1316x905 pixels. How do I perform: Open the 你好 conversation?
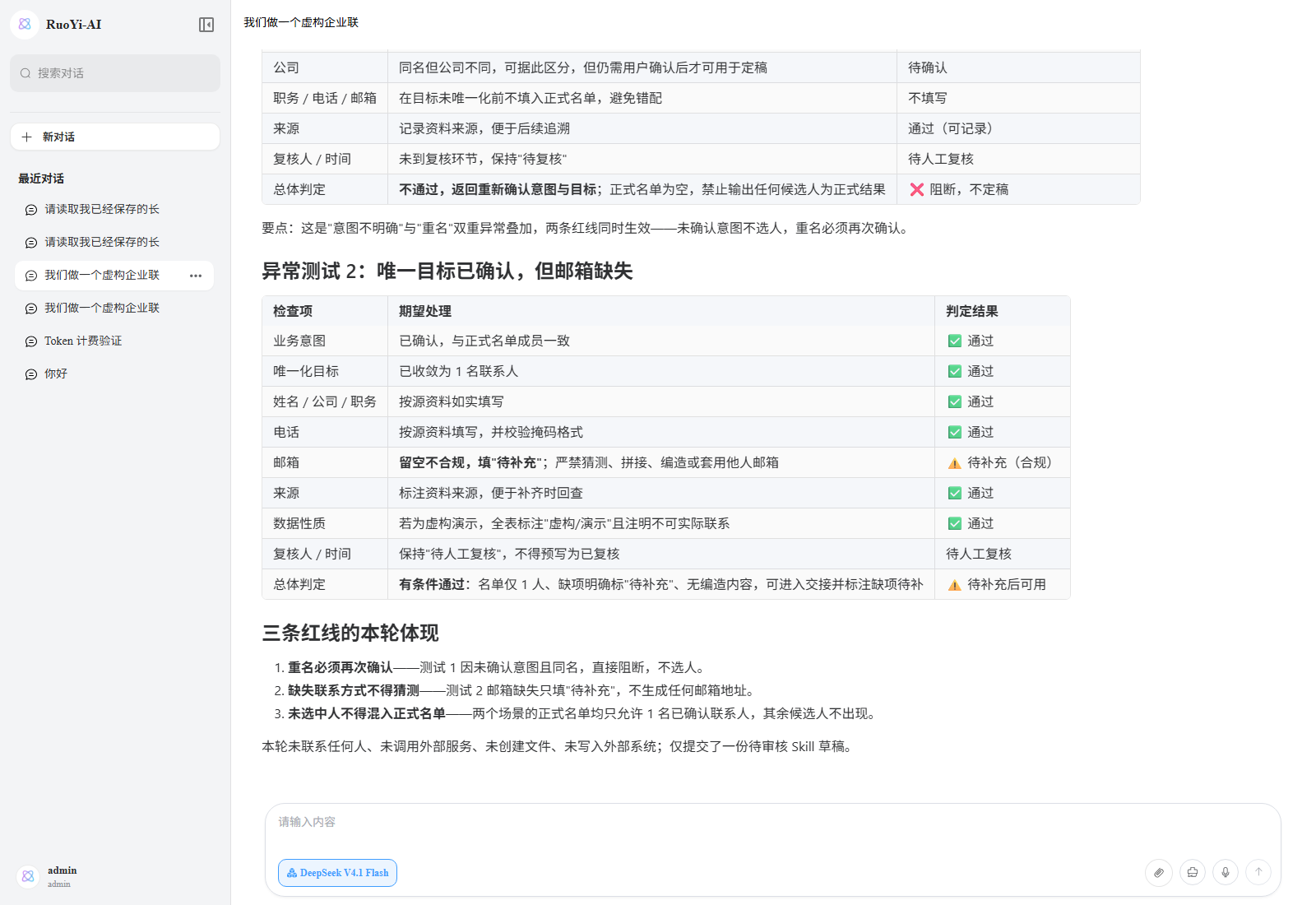click(114, 374)
